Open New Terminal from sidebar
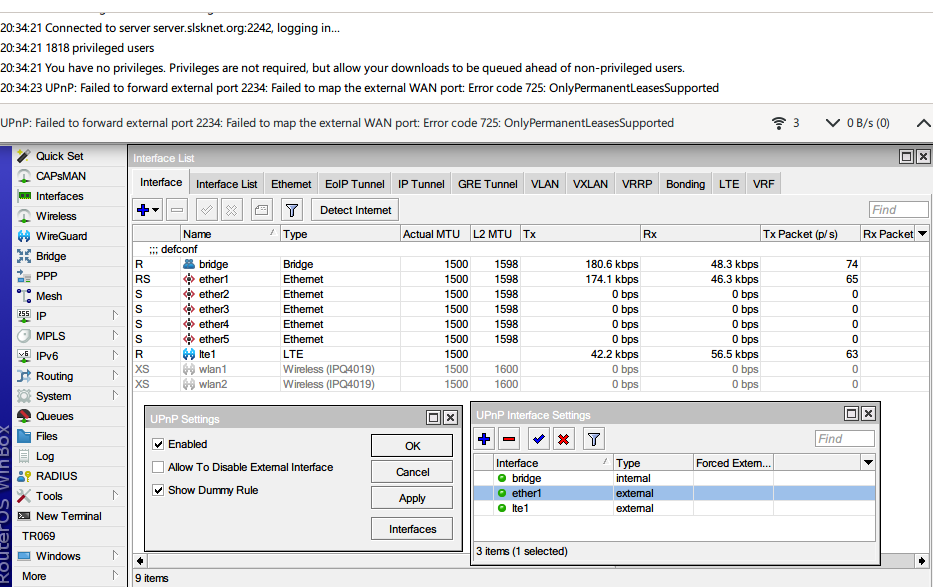 pos(68,516)
